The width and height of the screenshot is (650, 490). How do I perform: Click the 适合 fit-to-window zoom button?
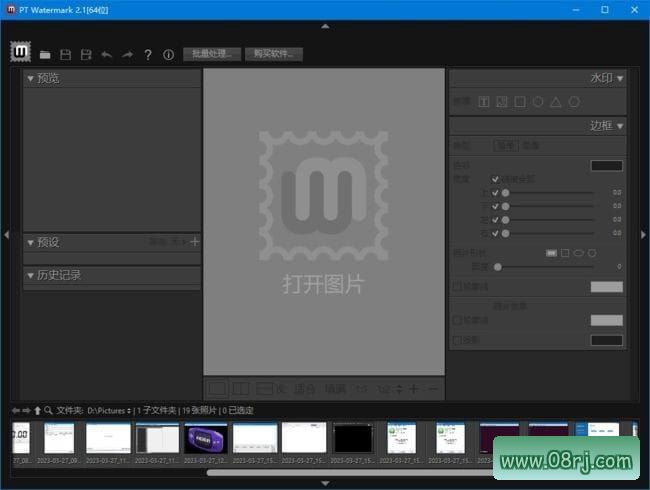[305, 389]
